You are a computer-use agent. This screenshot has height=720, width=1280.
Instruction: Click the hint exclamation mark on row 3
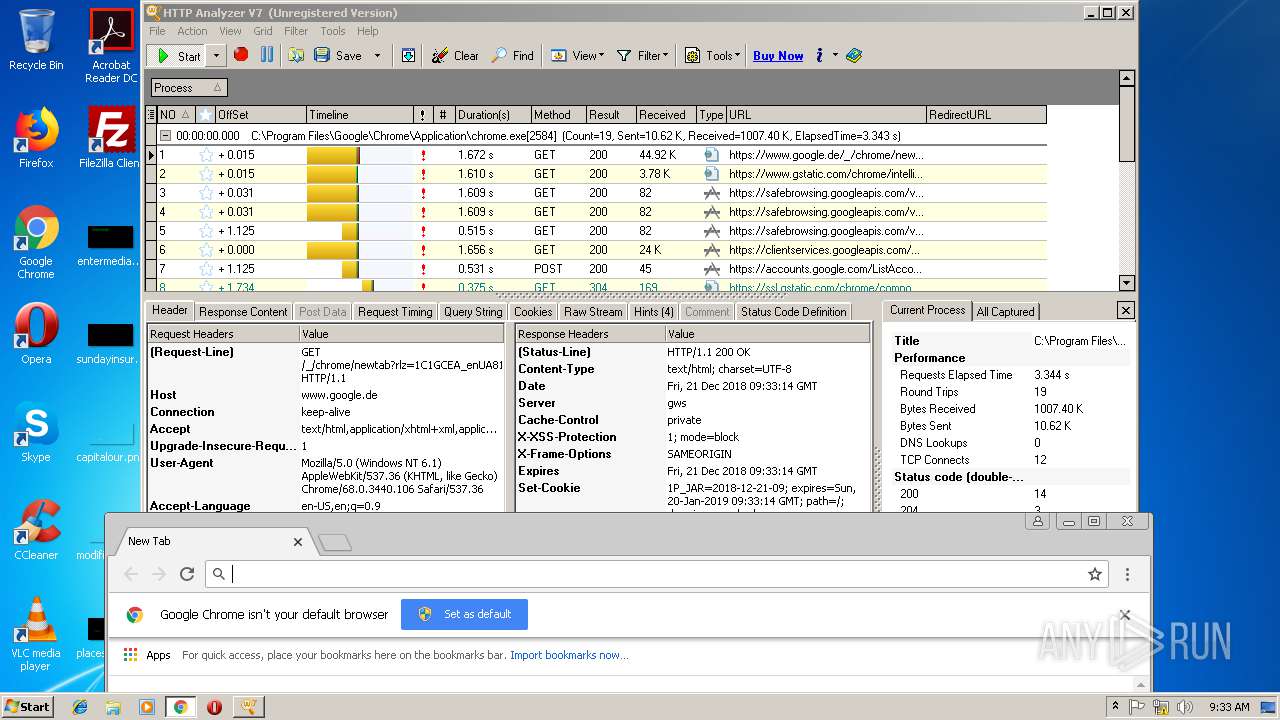point(423,193)
